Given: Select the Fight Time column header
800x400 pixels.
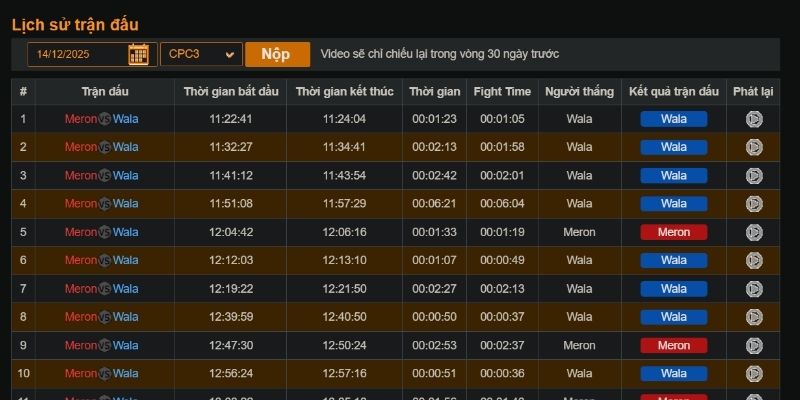Looking at the screenshot, I should click(x=502, y=92).
